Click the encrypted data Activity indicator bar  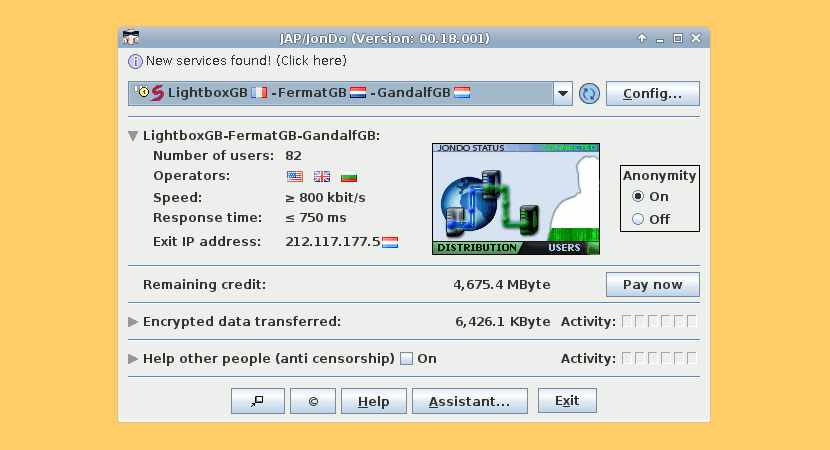tap(659, 321)
